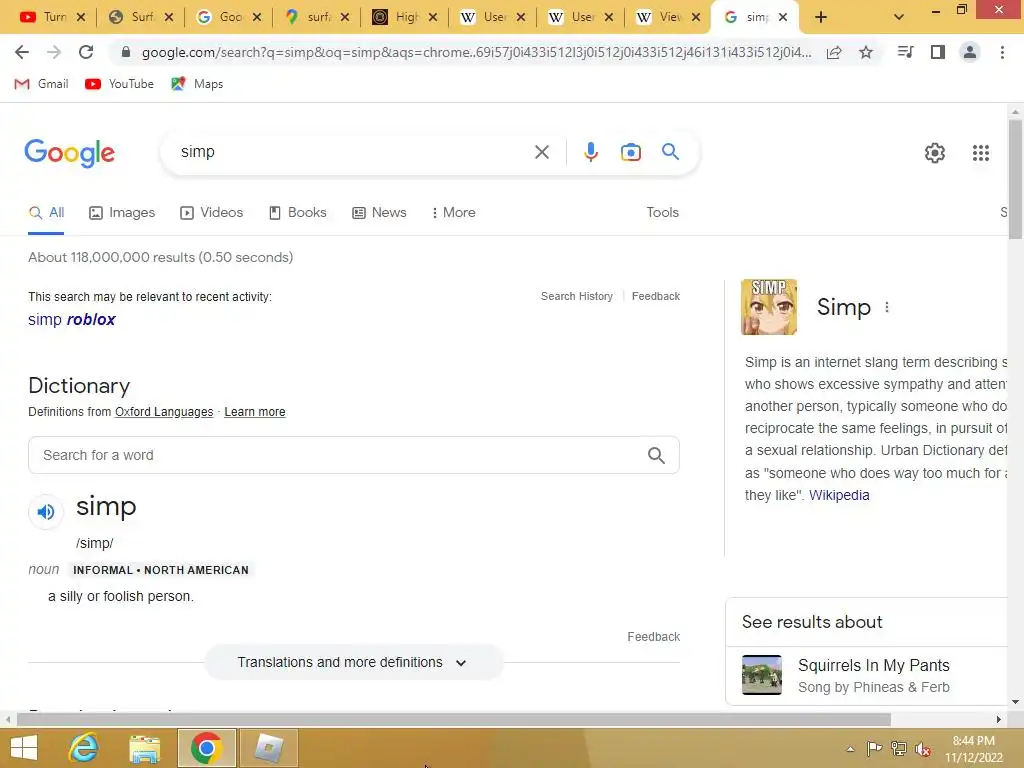Viewport: 1024px width, 768px height.
Task: Click the Squirrels In My Pants thumbnail
Action: tap(761, 675)
